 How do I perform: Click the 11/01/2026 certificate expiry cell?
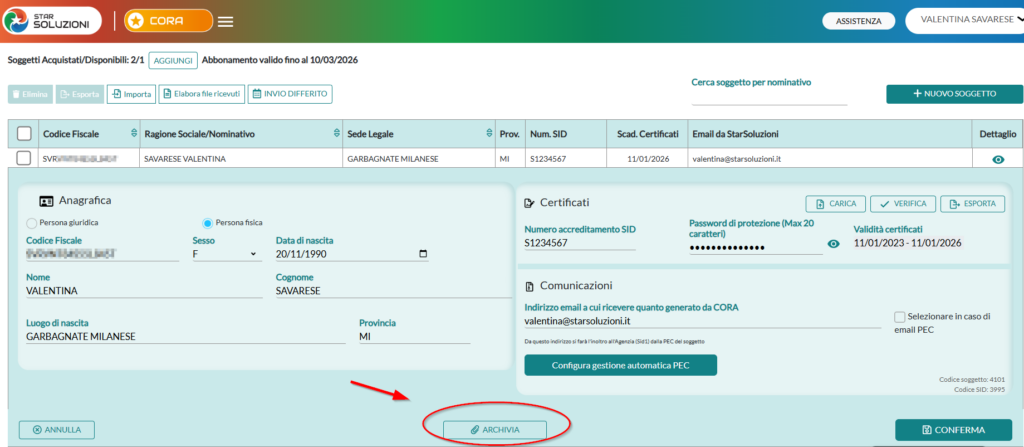647,159
